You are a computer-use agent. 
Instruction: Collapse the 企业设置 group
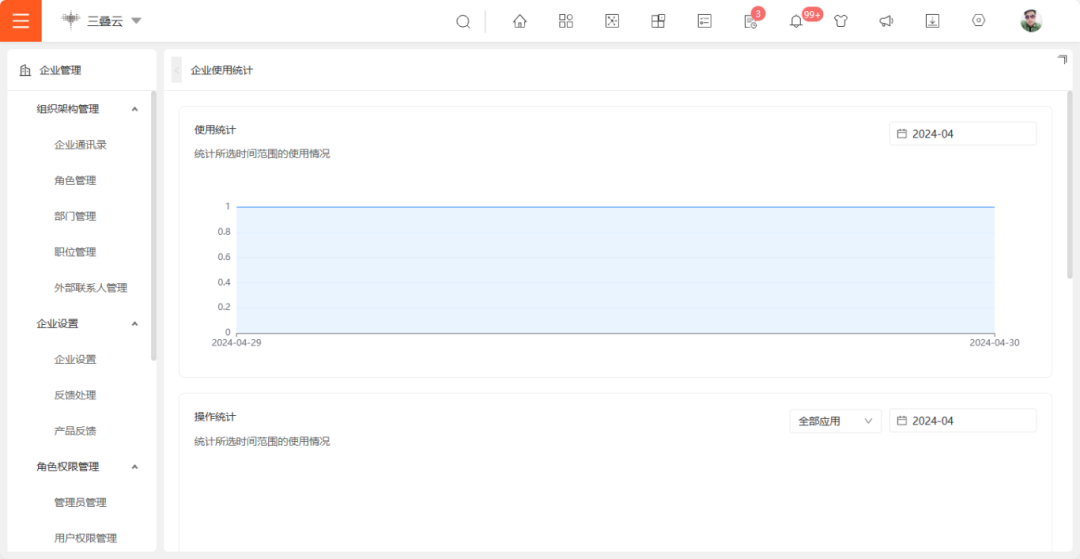[135, 324]
